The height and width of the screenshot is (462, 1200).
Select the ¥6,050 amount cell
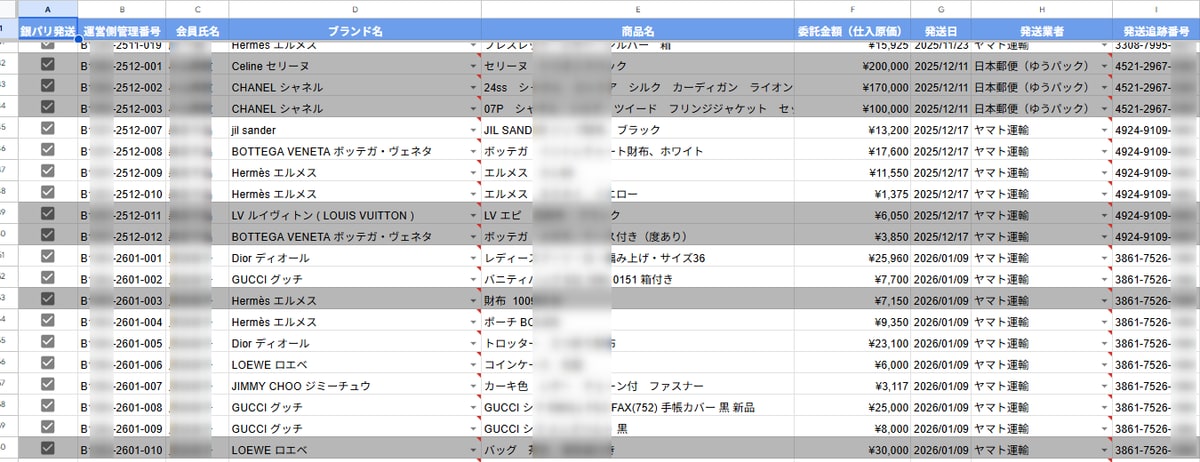(x=852, y=215)
